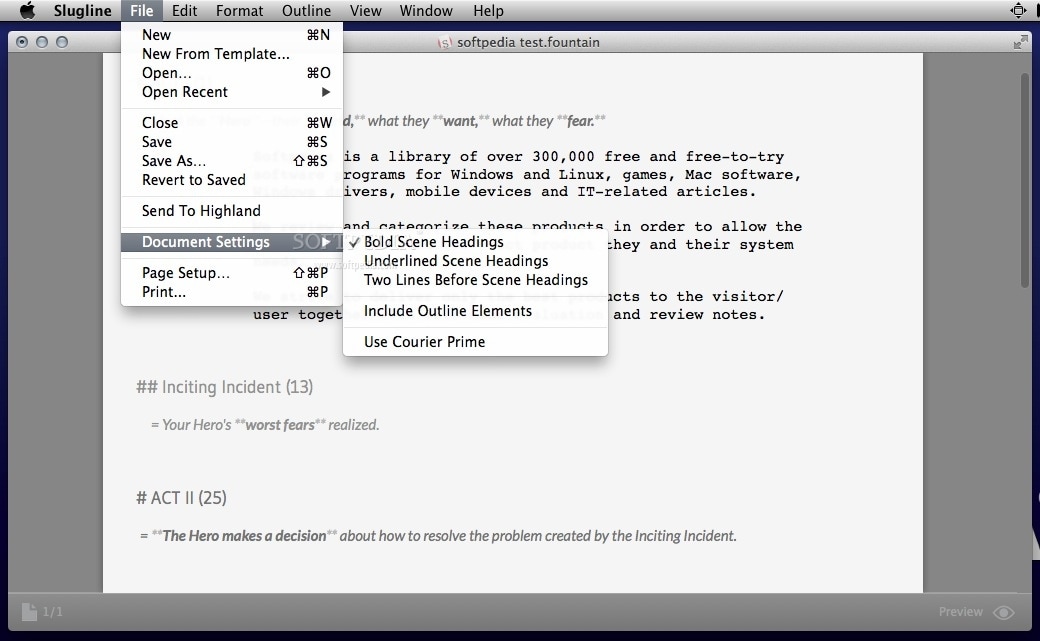Toggle the Preview eye icon

tap(1004, 612)
